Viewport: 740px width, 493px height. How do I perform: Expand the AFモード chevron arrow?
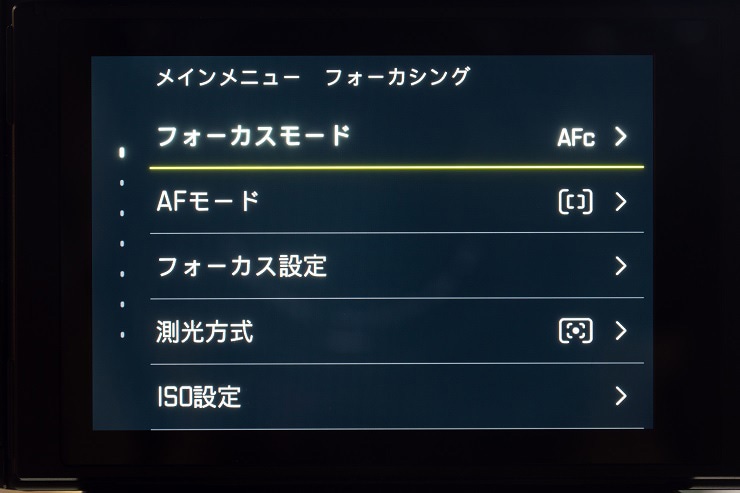coord(621,202)
